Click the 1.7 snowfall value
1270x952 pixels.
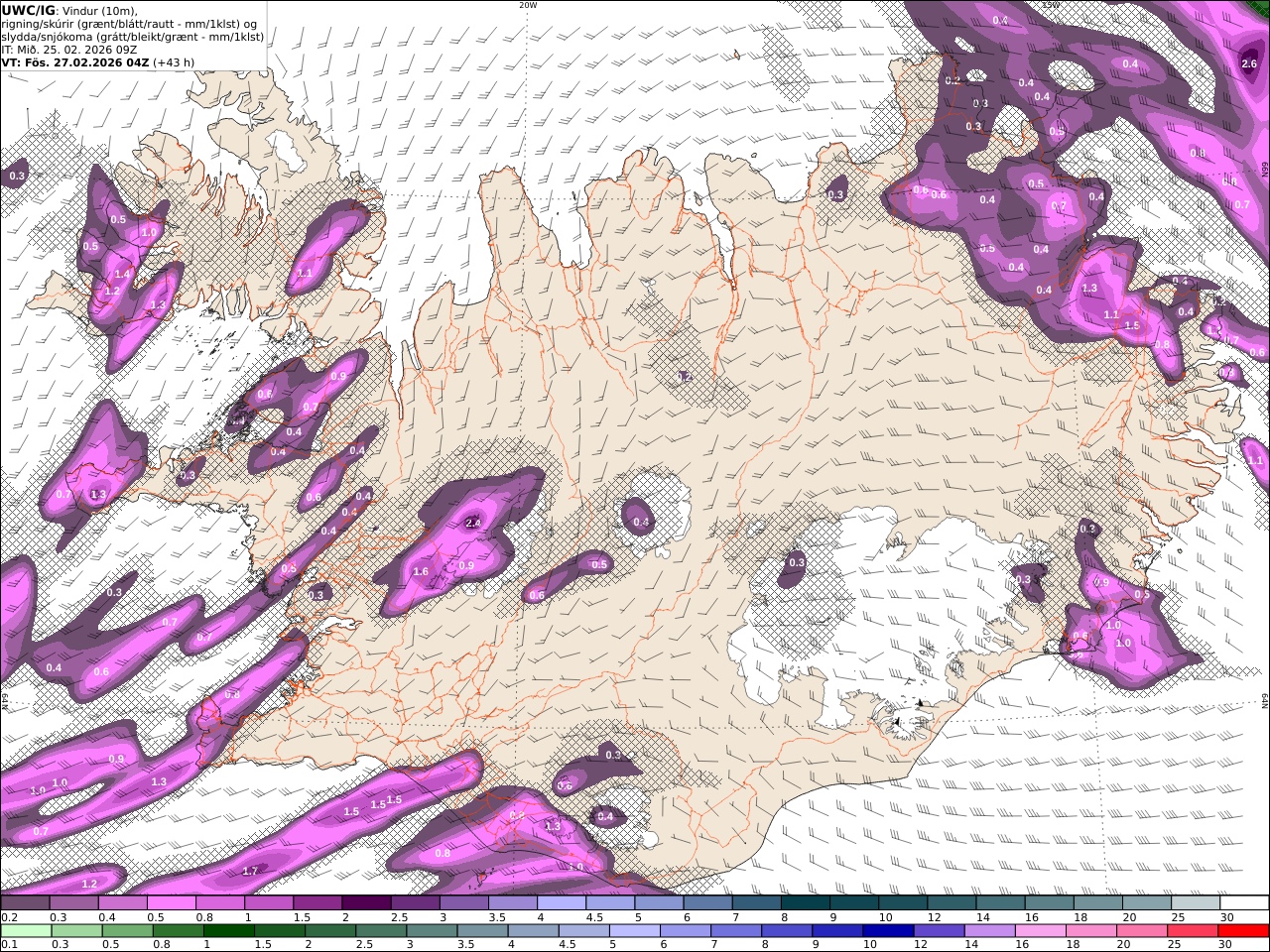tap(250, 872)
